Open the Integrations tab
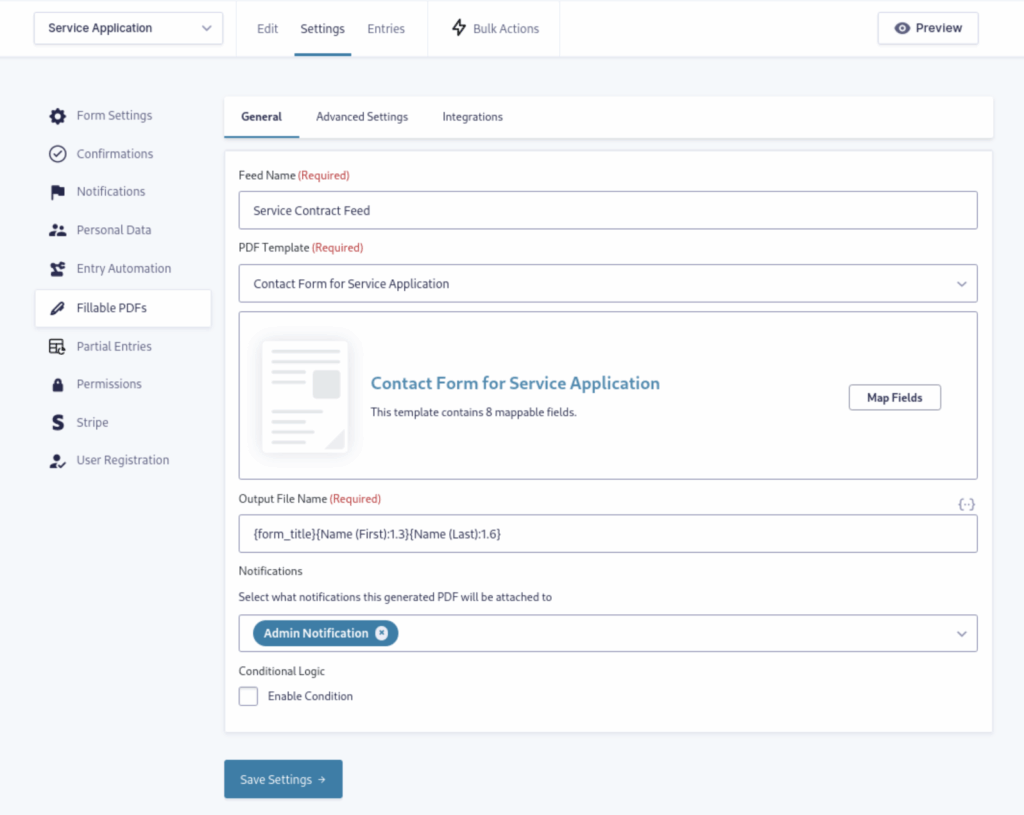This screenshot has width=1024, height=815. pyautogui.click(x=472, y=117)
